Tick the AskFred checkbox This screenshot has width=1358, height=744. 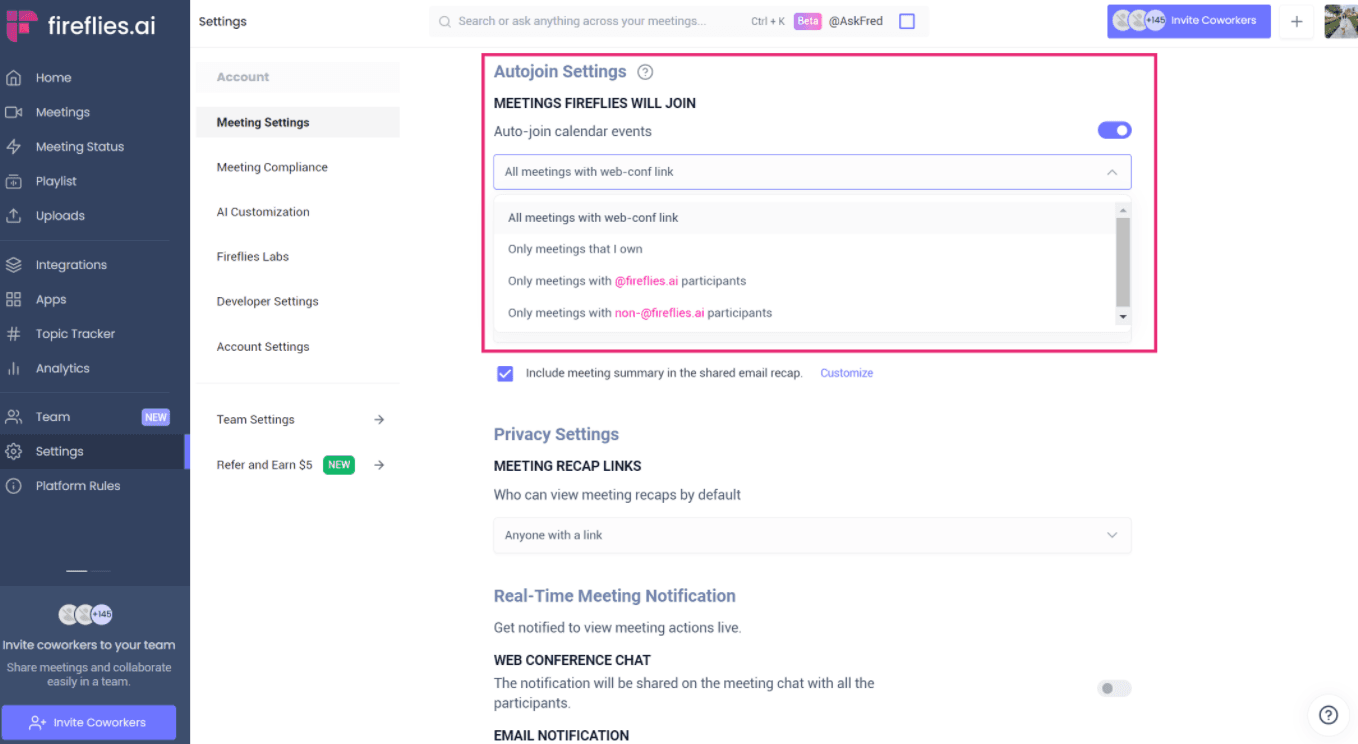pyautogui.click(x=907, y=21)
